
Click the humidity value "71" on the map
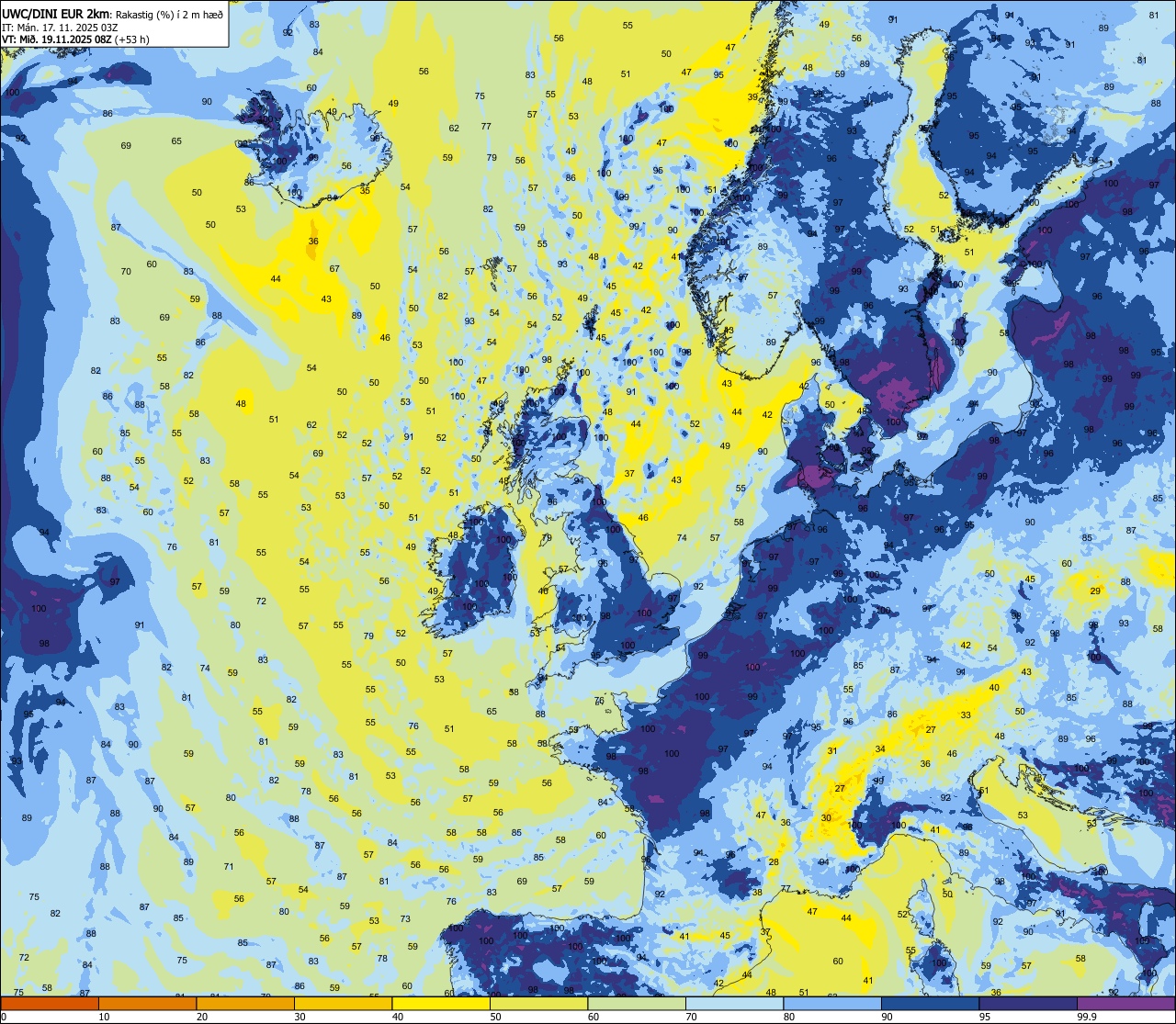coord(229,866)
